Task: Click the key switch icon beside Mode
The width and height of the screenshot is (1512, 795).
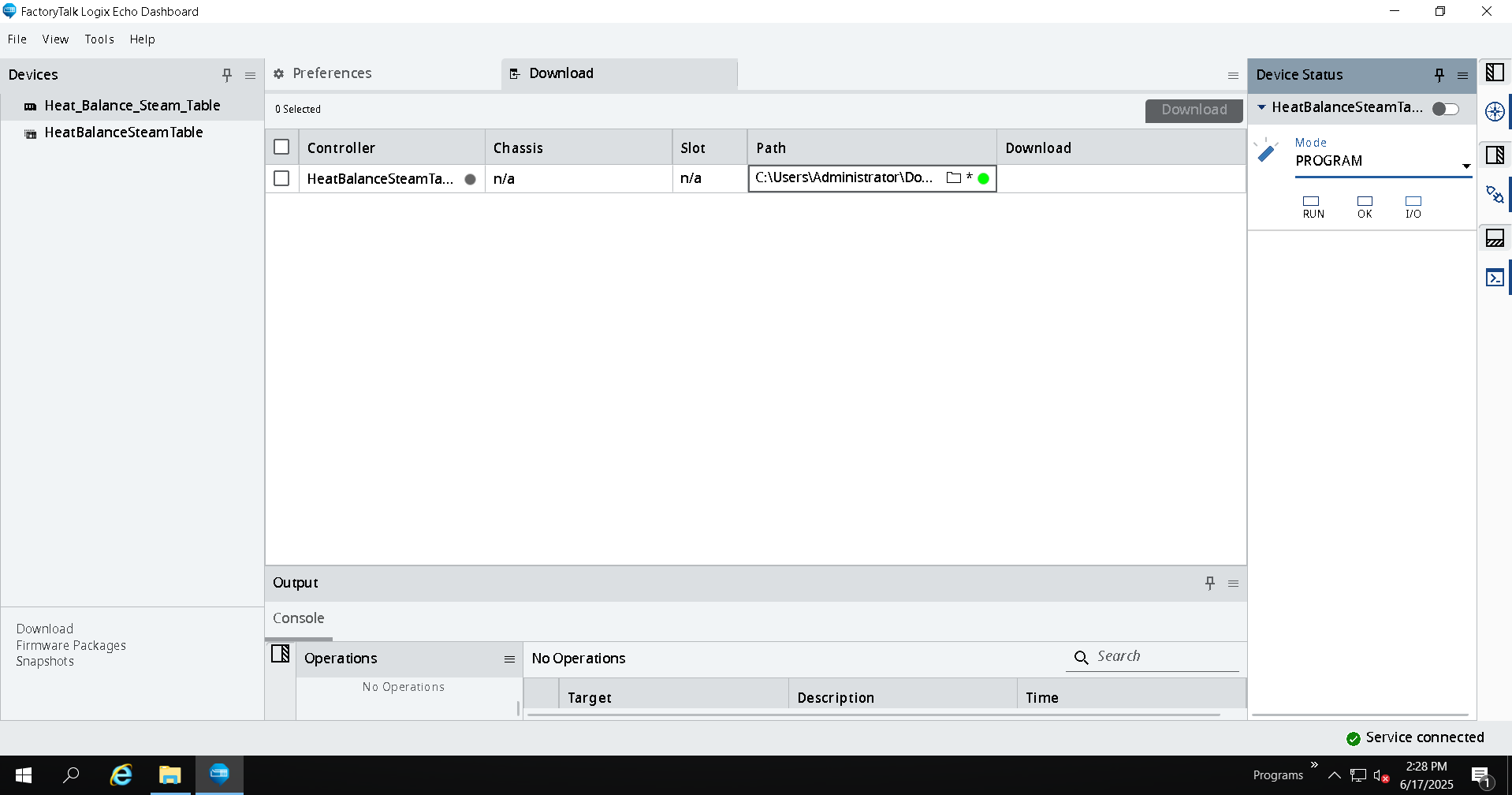Action: pyautogui.click(x=1268, y=151)
